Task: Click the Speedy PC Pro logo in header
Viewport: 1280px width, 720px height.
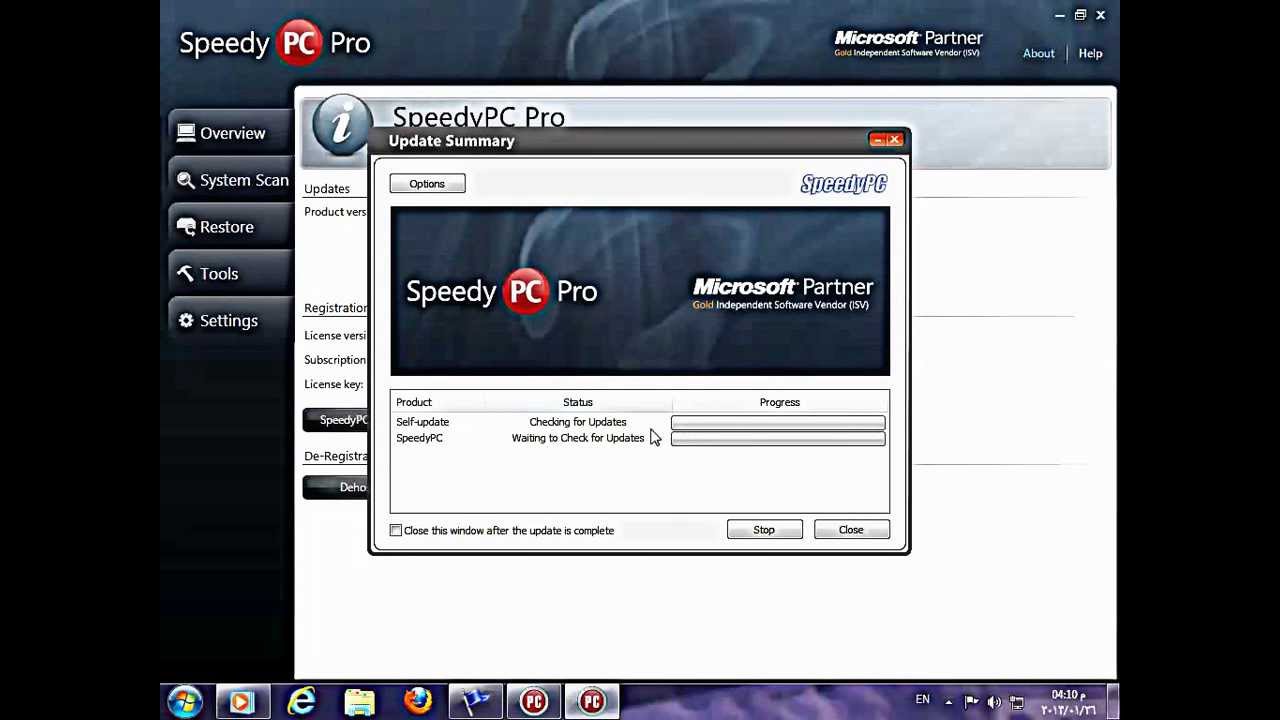Action: click(275, 43)
